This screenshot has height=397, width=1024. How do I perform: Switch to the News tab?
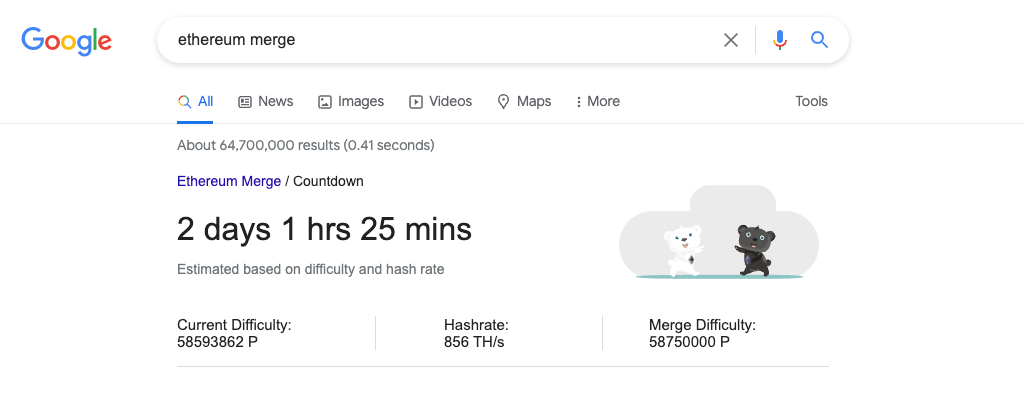(266, 101)
